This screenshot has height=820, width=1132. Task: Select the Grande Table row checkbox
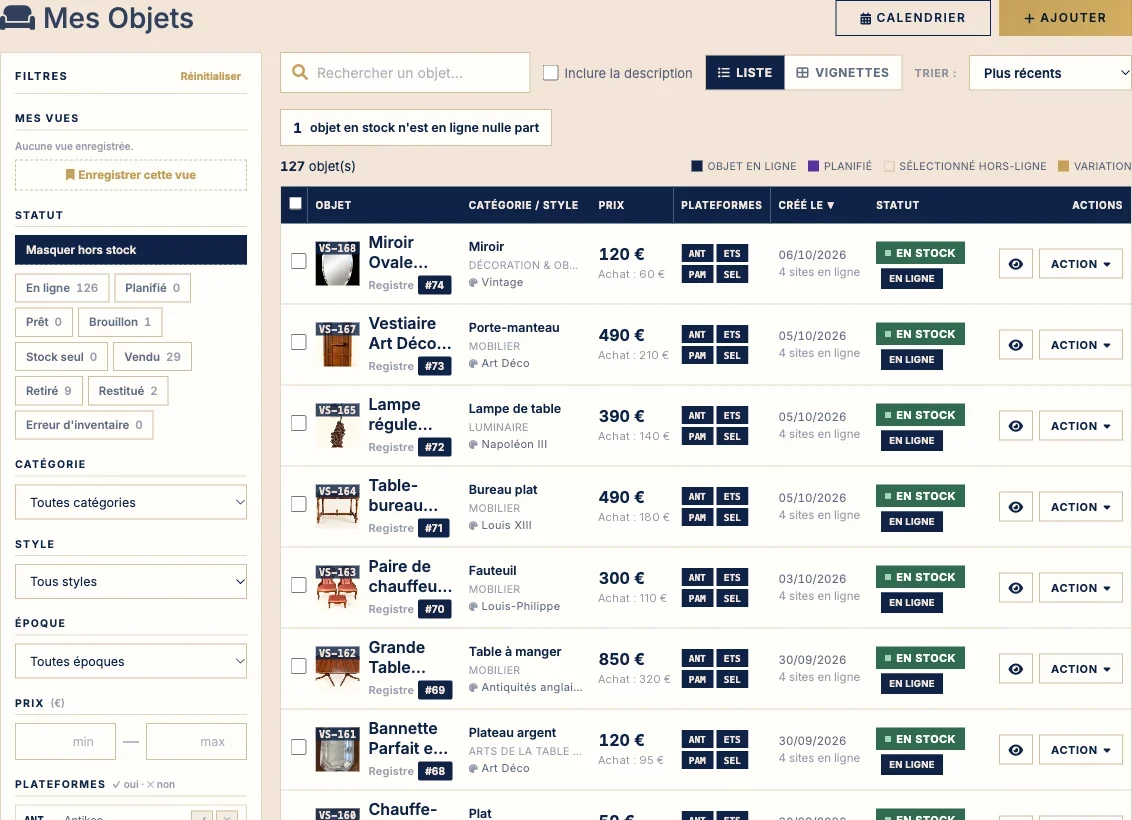click(x=298, y=666)
